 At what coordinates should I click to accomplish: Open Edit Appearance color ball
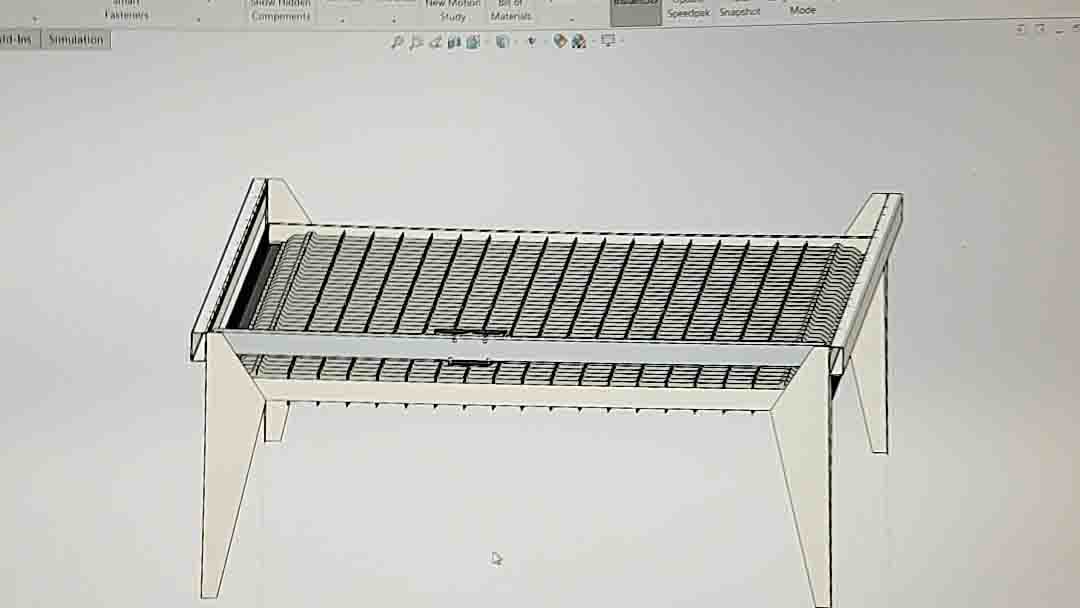pyautogui.click(x=560, y=42)
